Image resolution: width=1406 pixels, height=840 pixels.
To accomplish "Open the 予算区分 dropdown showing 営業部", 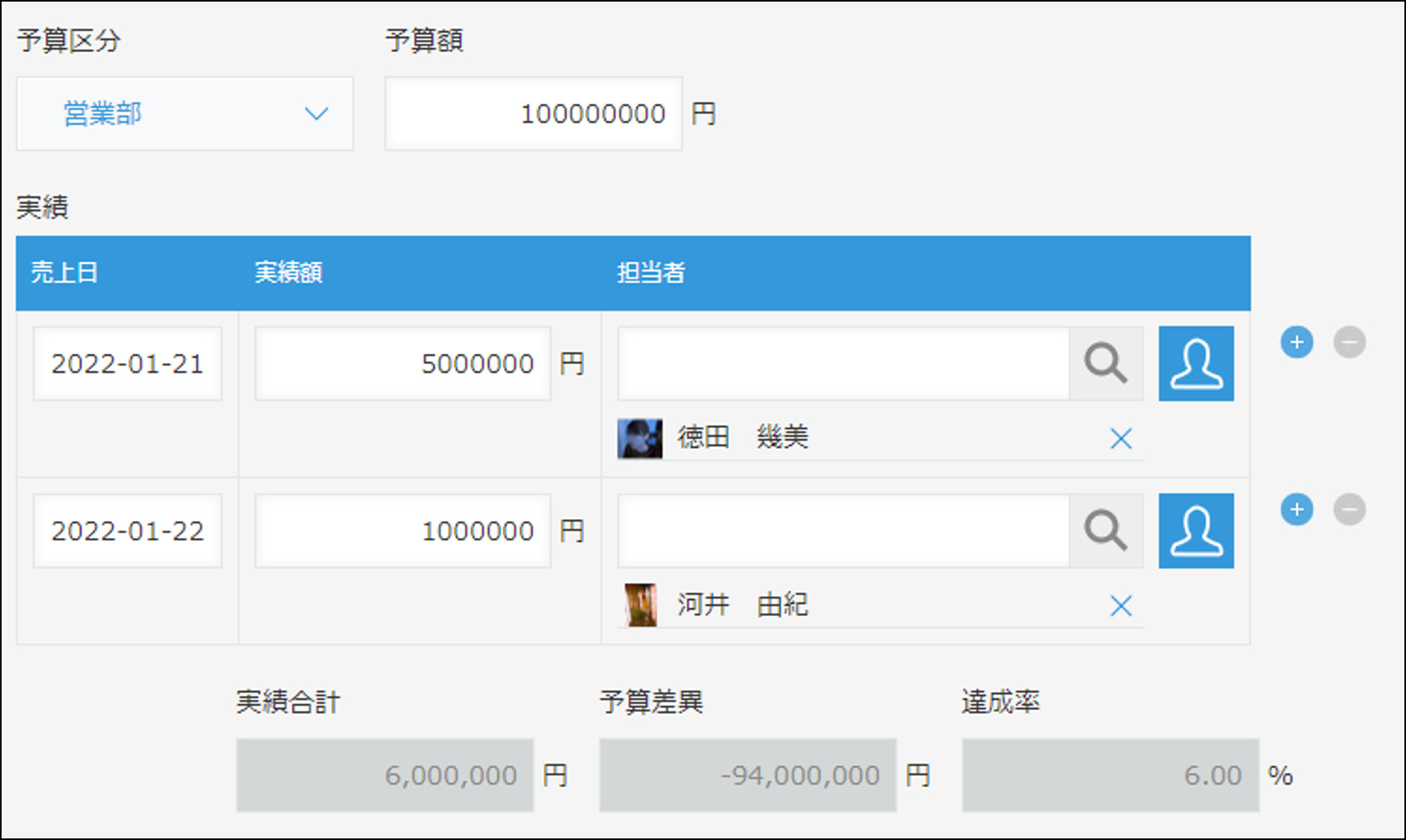I will point(184,114).
